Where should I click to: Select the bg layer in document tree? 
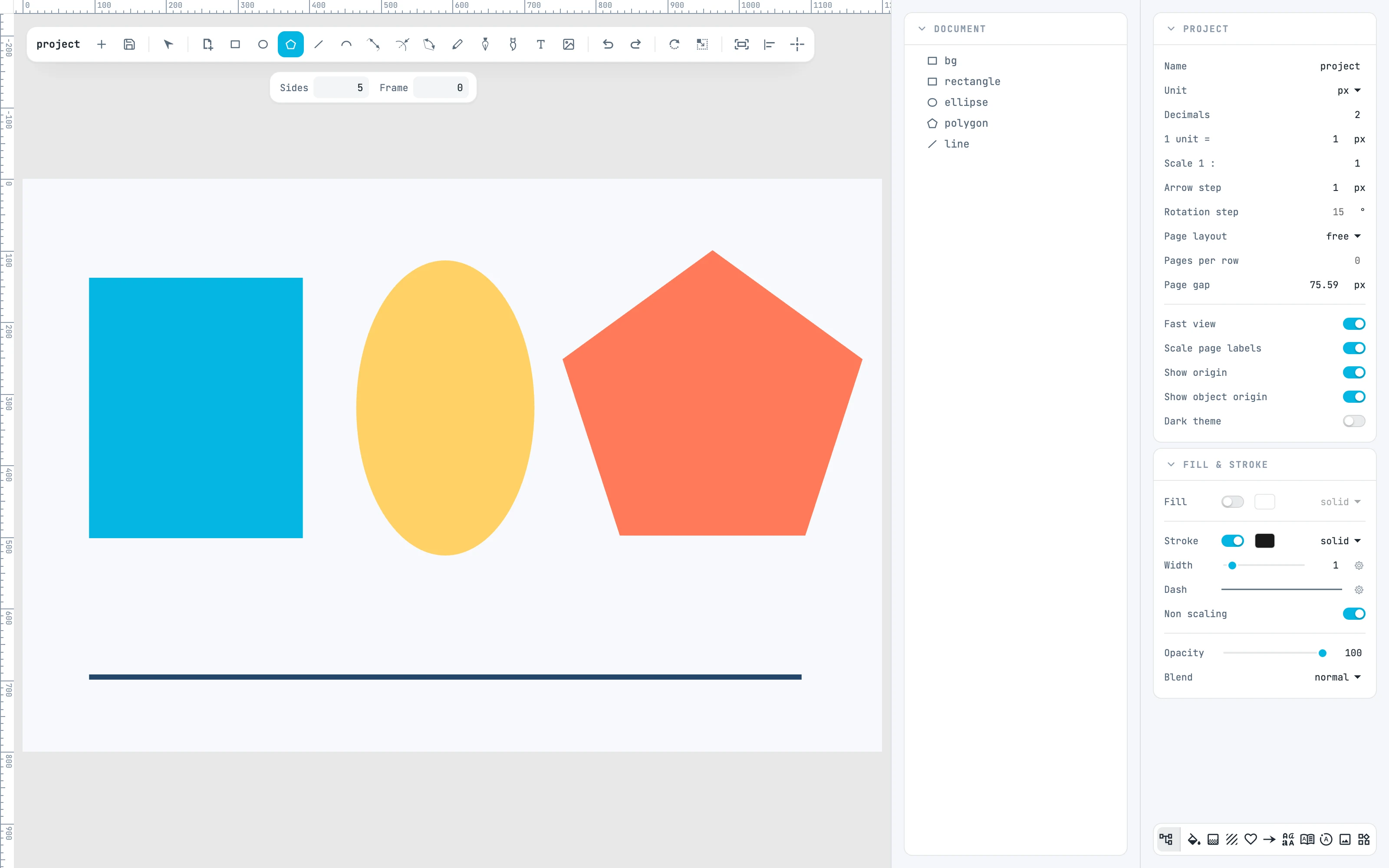[951, 61]
